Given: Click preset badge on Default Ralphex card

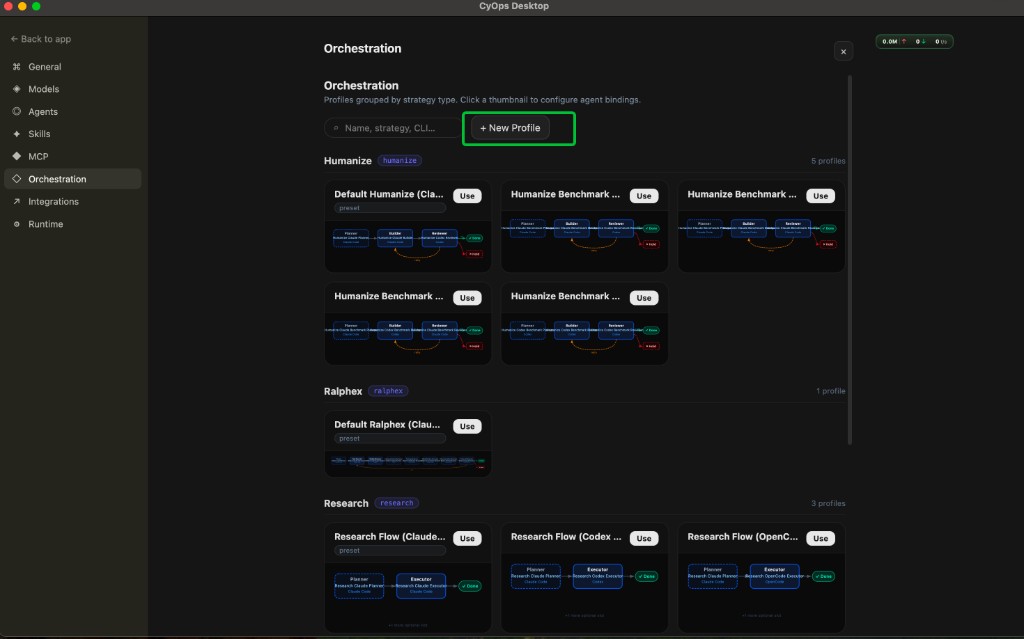Looking at the screenshot, I should (390, 438).
